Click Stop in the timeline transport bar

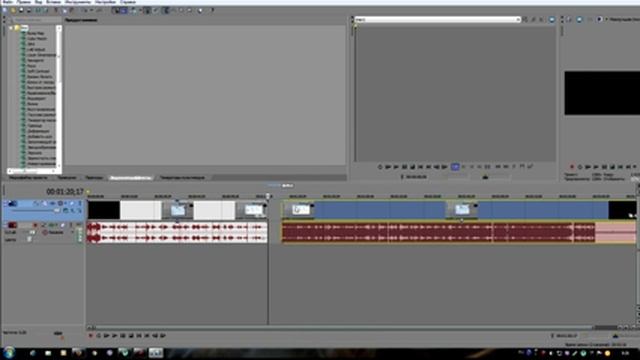click(x=131, y=336)
